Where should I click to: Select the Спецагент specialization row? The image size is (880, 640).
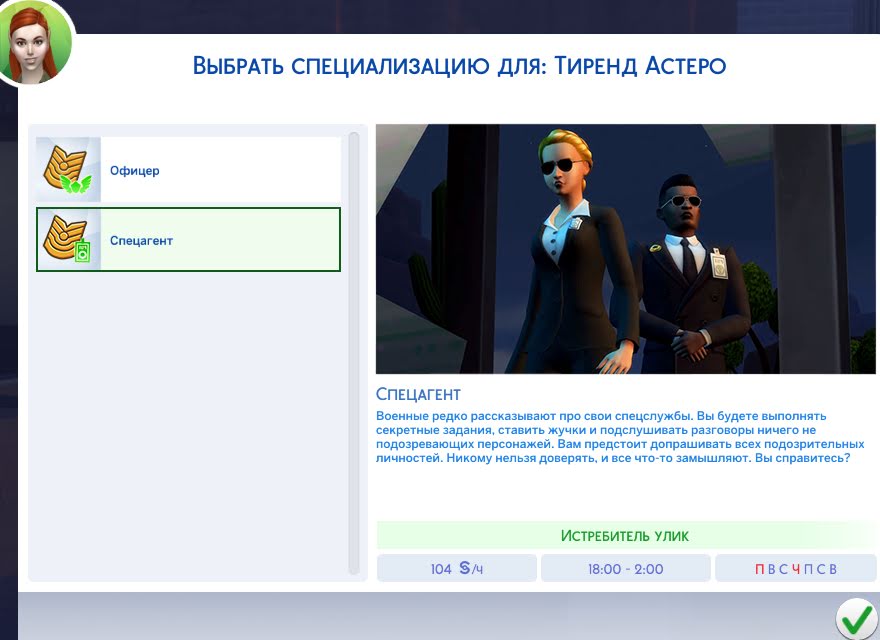pos(188,240)
